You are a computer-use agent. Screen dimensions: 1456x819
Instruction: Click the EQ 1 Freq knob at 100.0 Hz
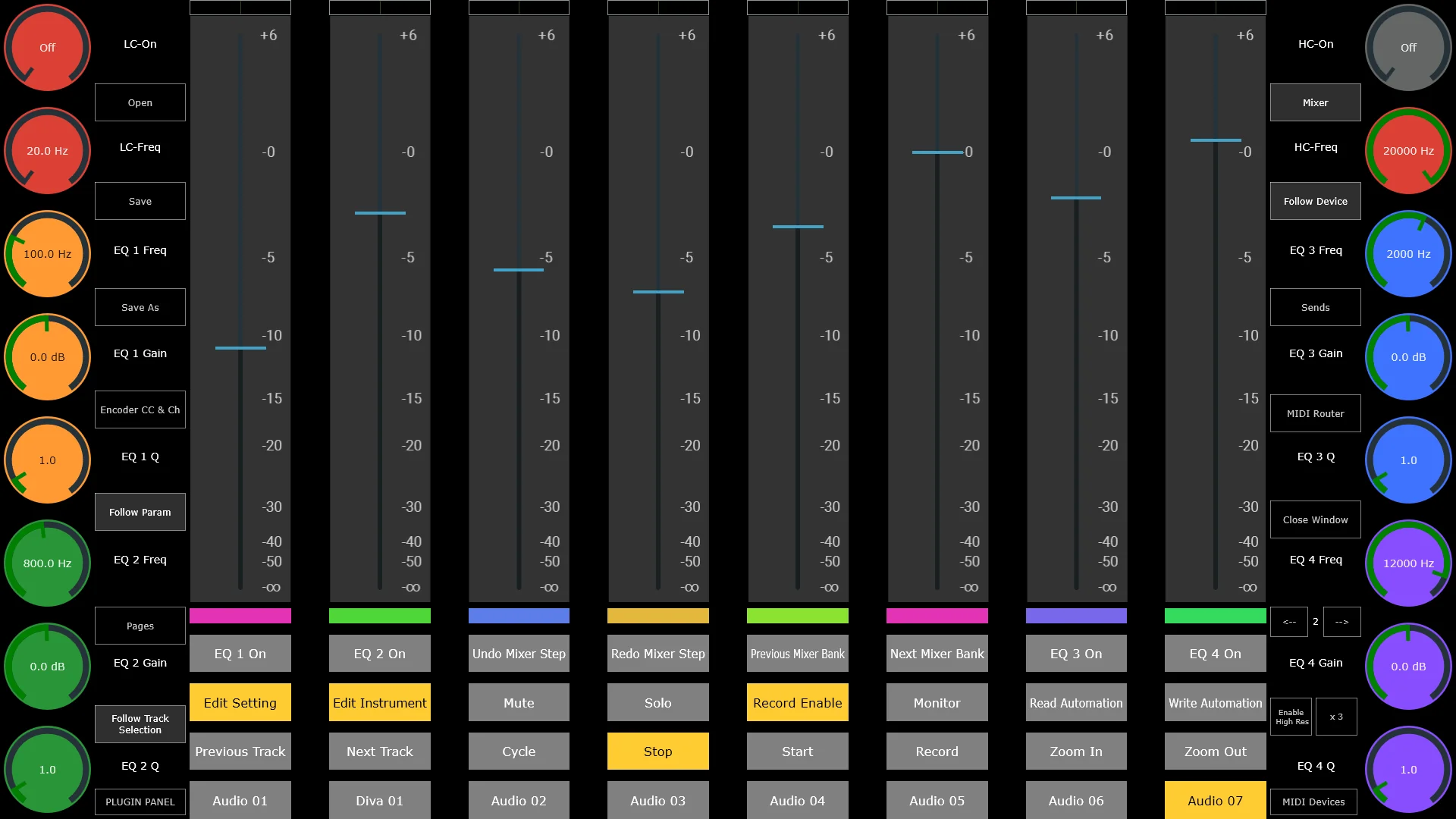click(47, 253)
